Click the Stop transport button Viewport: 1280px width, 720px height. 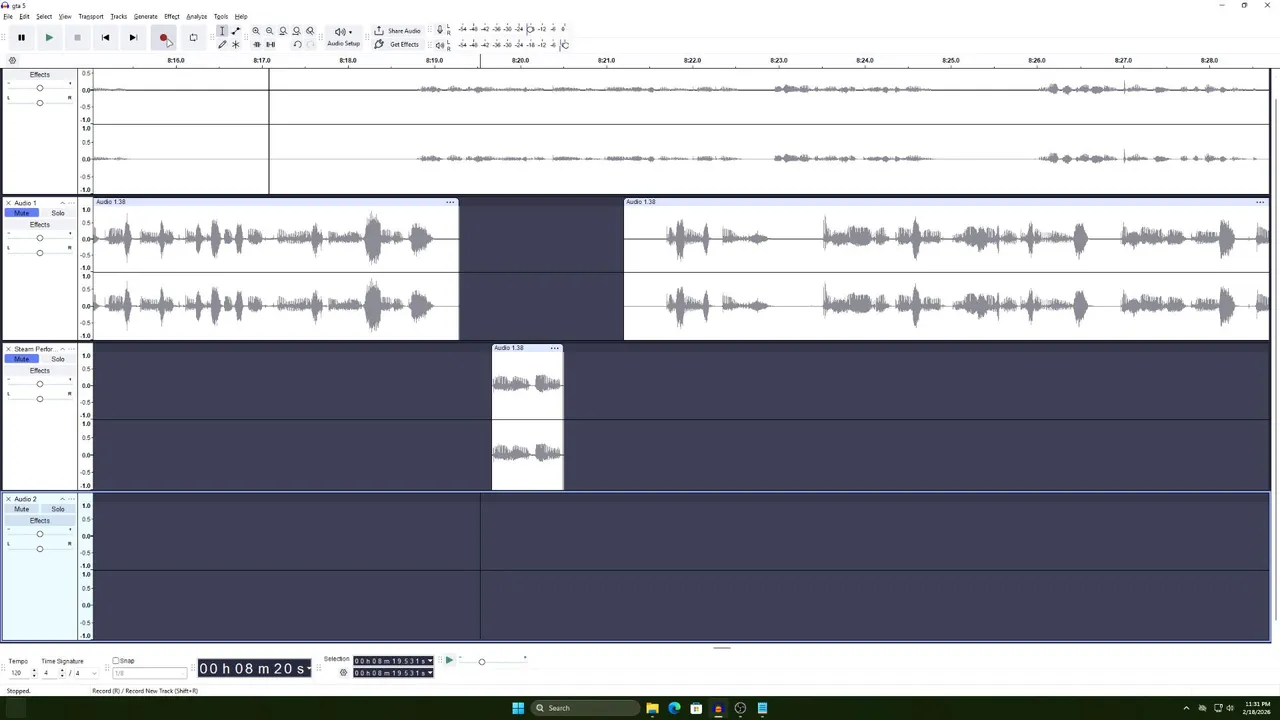point(77,38)
